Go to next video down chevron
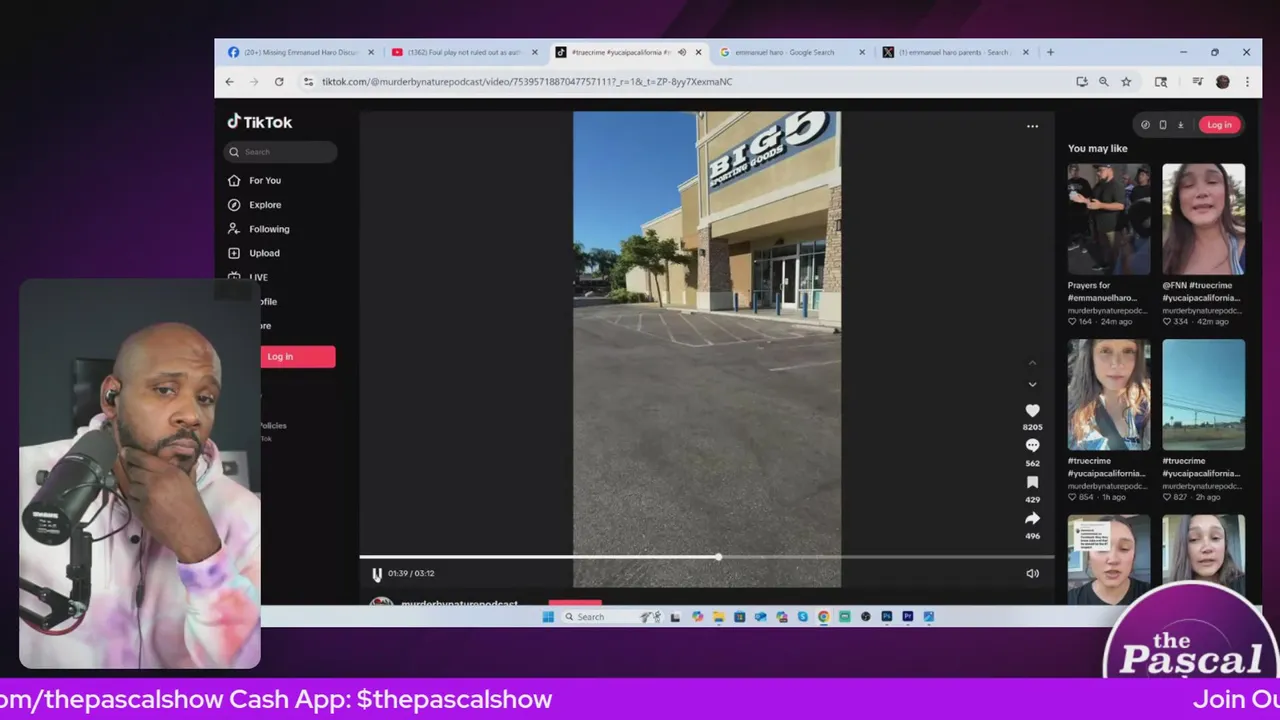This screenshot has height=720, width=1280. tap(1032, 385)
